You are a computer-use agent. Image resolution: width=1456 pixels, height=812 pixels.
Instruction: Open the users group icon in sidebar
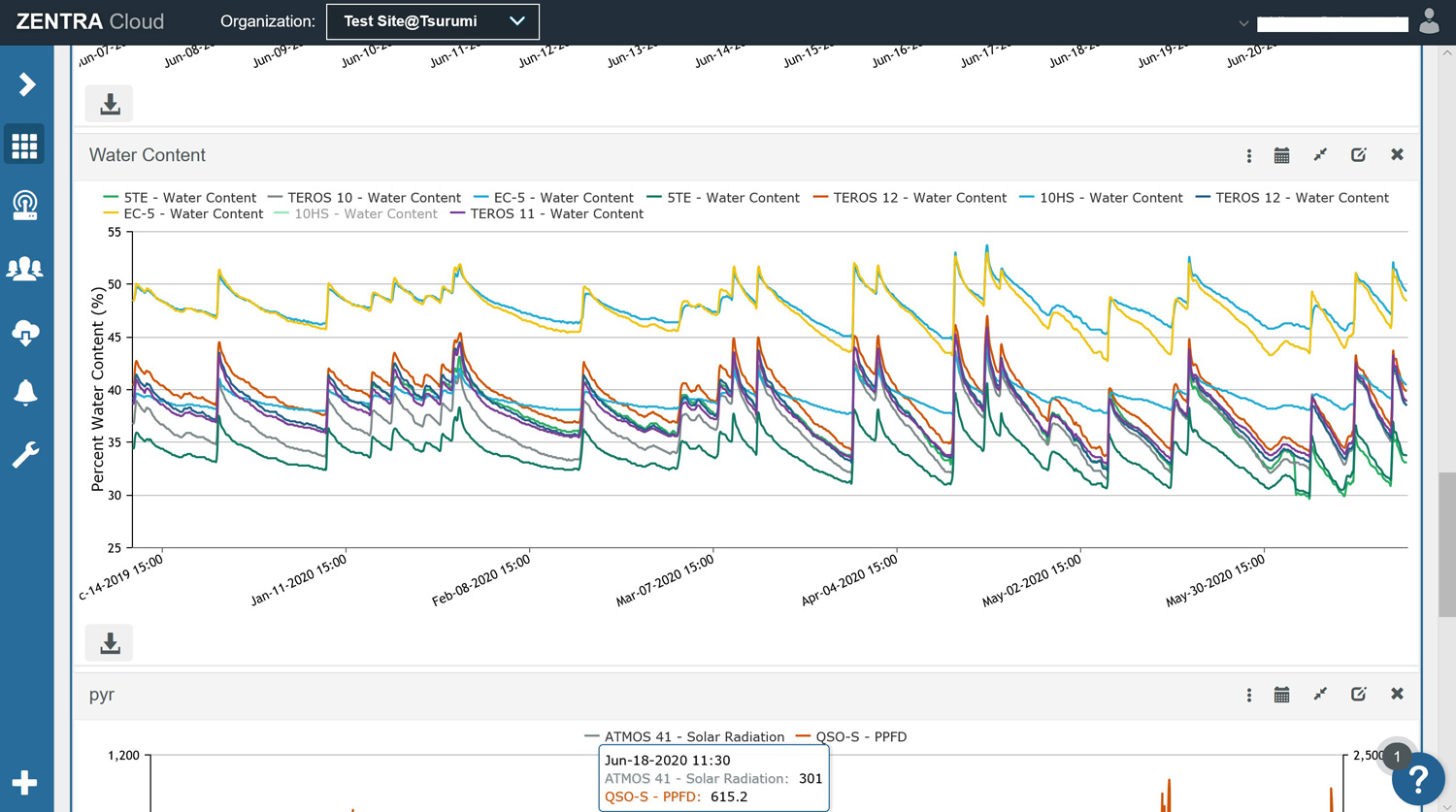(x=24, y=269)
